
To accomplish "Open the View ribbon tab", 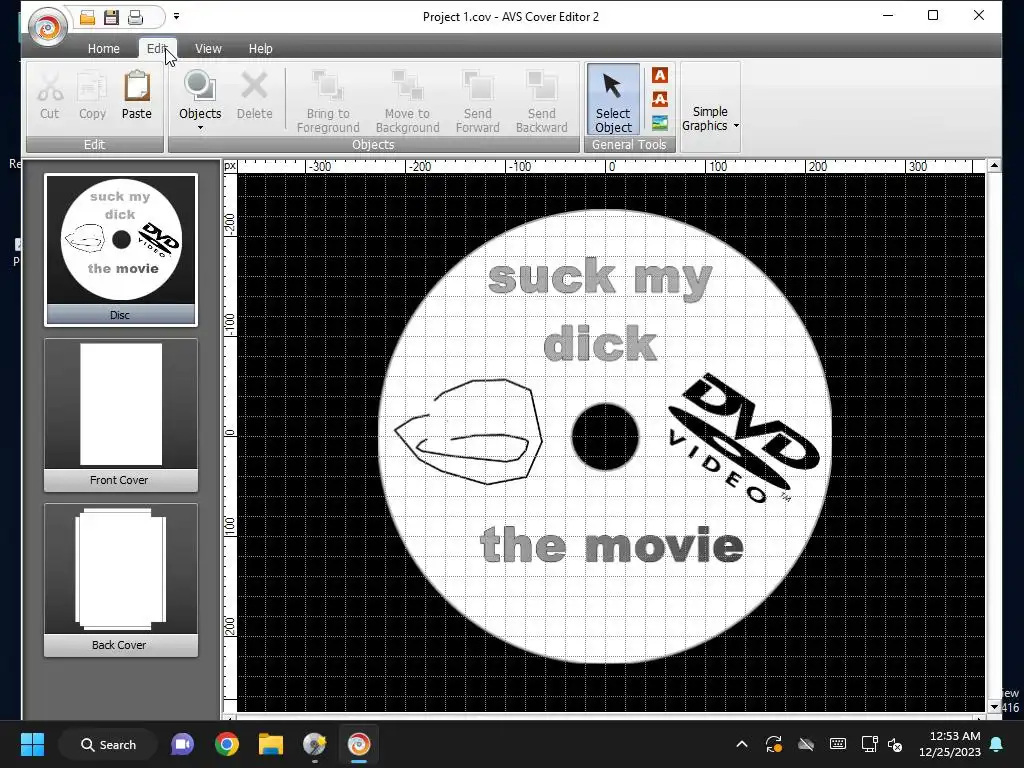I will coord(208,48).
